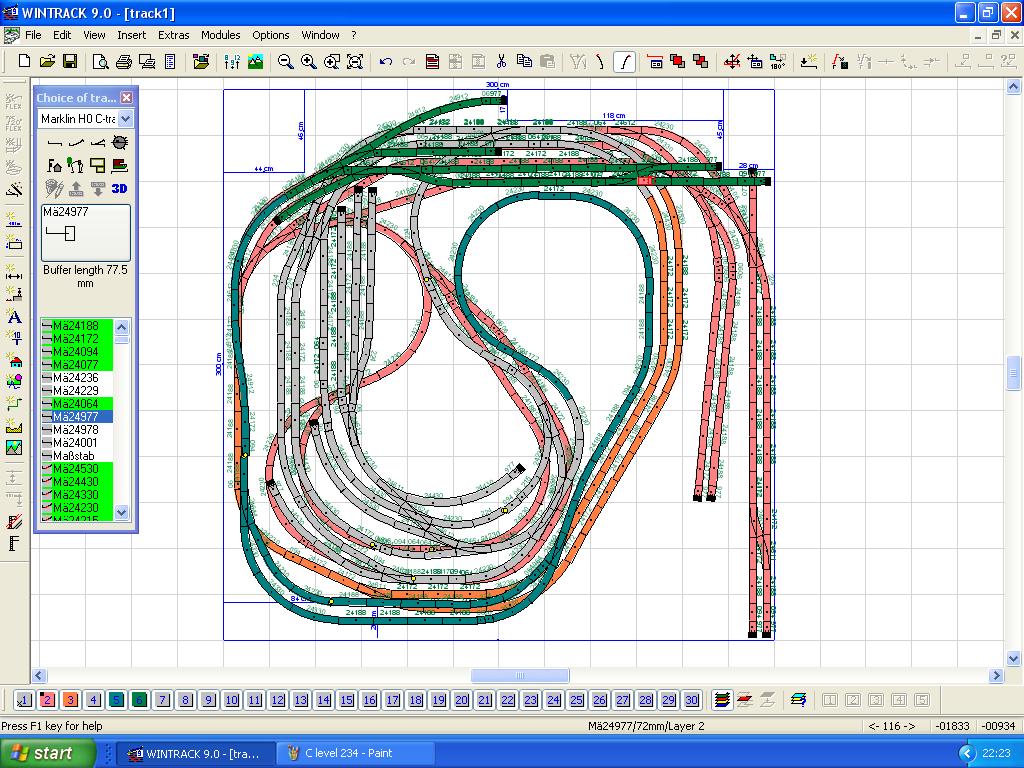Click the insert building icon in left toolbar
This screenshot has width=1024, height=768.
coord(14,360)
